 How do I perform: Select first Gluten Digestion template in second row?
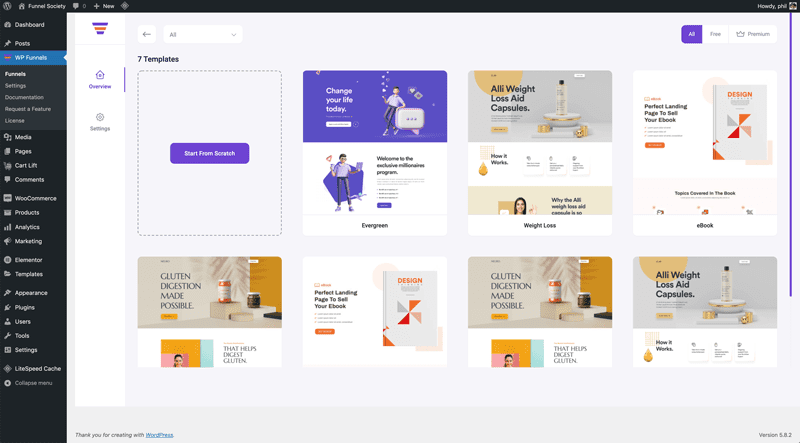point(210,312)
